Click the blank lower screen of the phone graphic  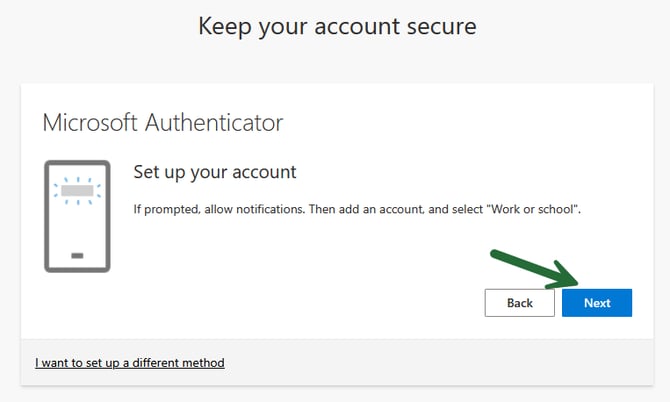coord(77,228)
